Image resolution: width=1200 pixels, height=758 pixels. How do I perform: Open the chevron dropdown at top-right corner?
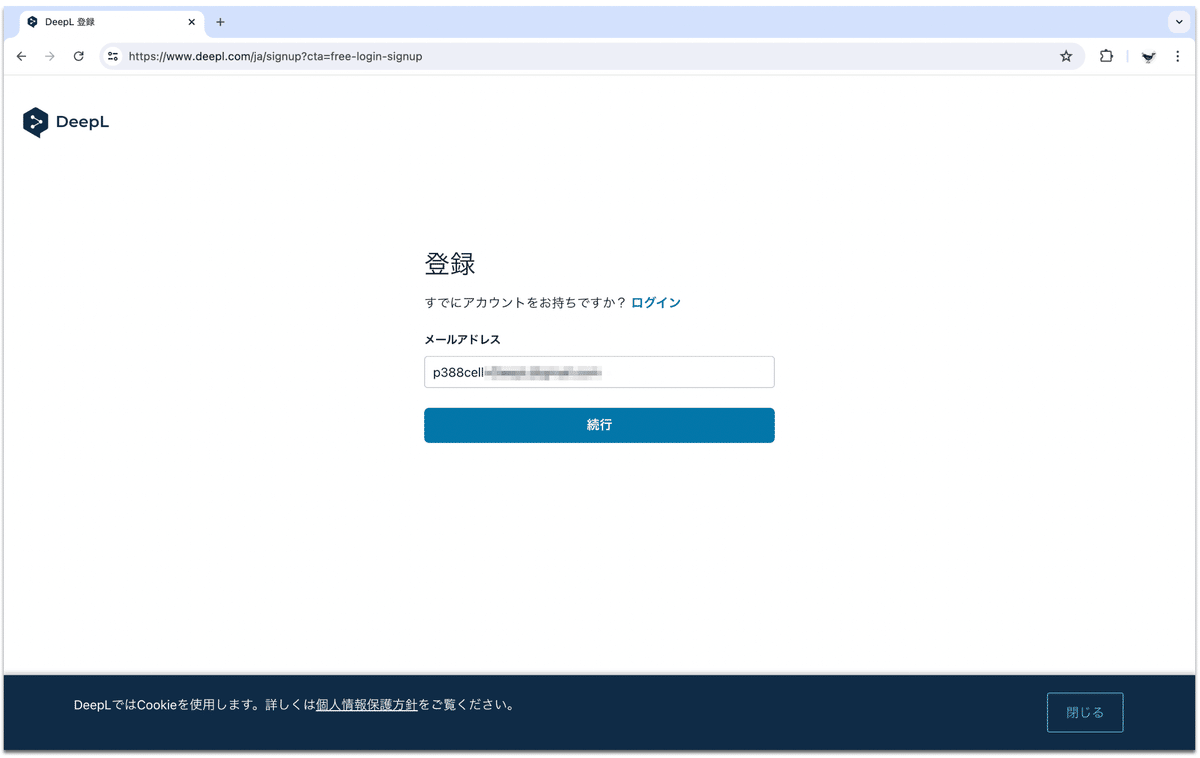(1178, 21)
